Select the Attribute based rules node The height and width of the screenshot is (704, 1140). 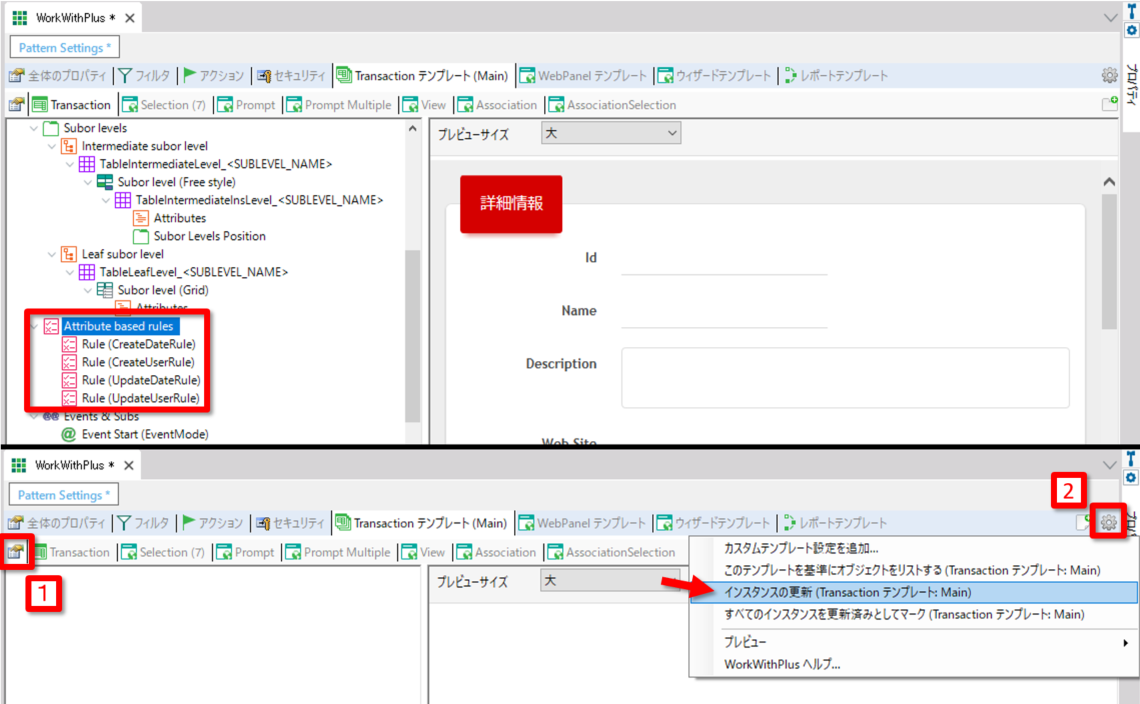tap(119, 326)
